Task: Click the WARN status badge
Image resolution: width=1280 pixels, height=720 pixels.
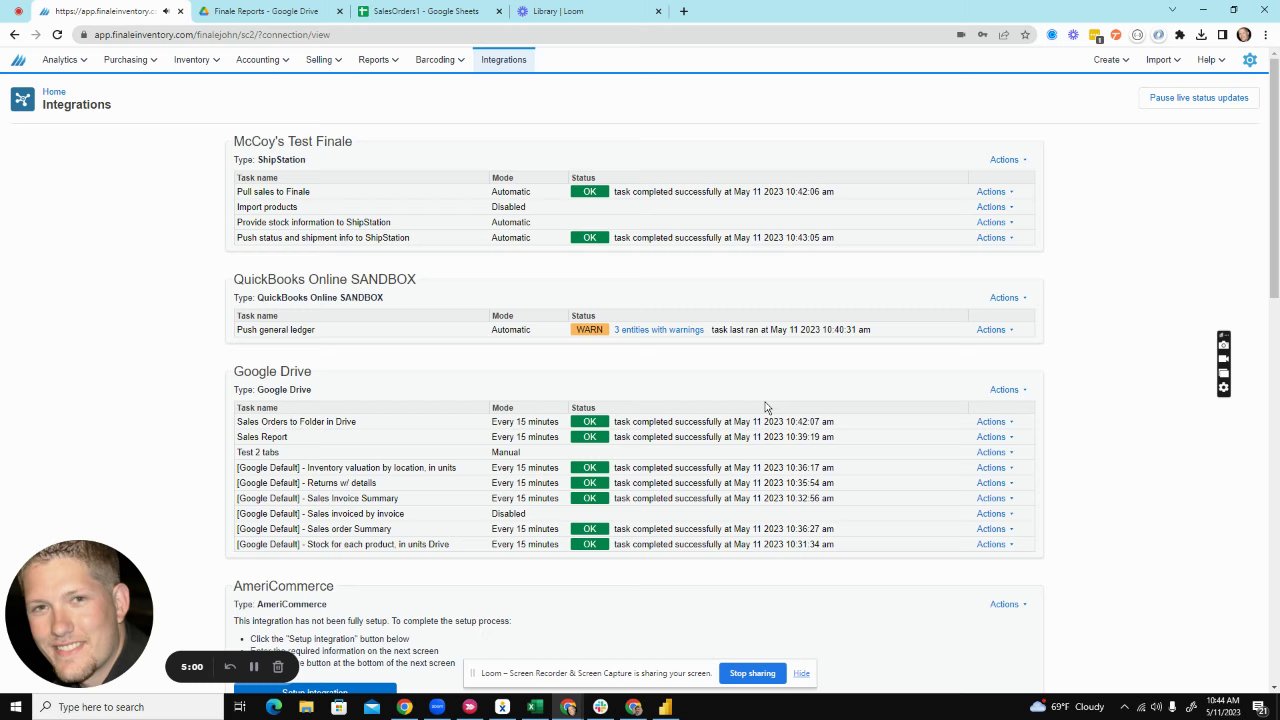Action: 589,330
